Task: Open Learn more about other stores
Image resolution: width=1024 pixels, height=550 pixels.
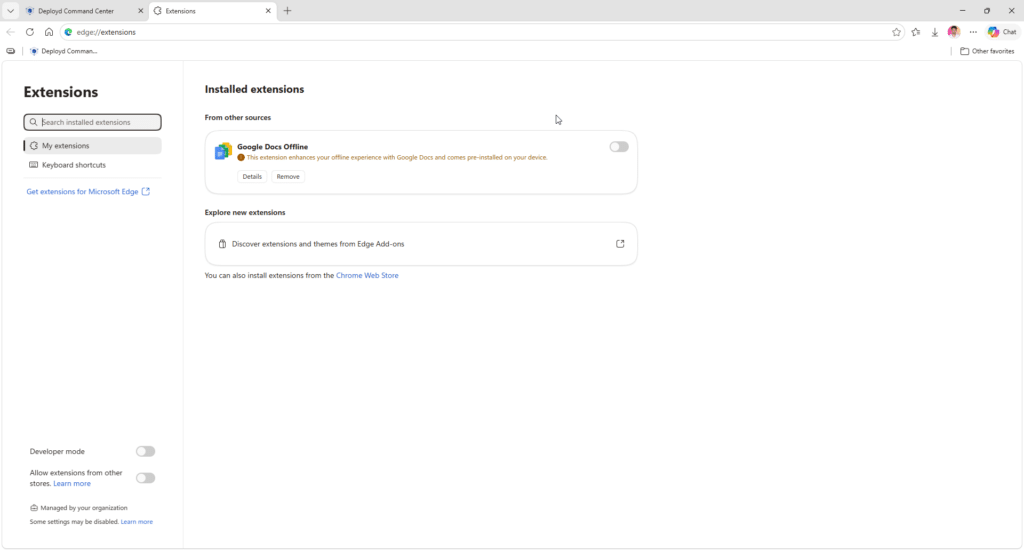Action: click(x=72, y=484)
